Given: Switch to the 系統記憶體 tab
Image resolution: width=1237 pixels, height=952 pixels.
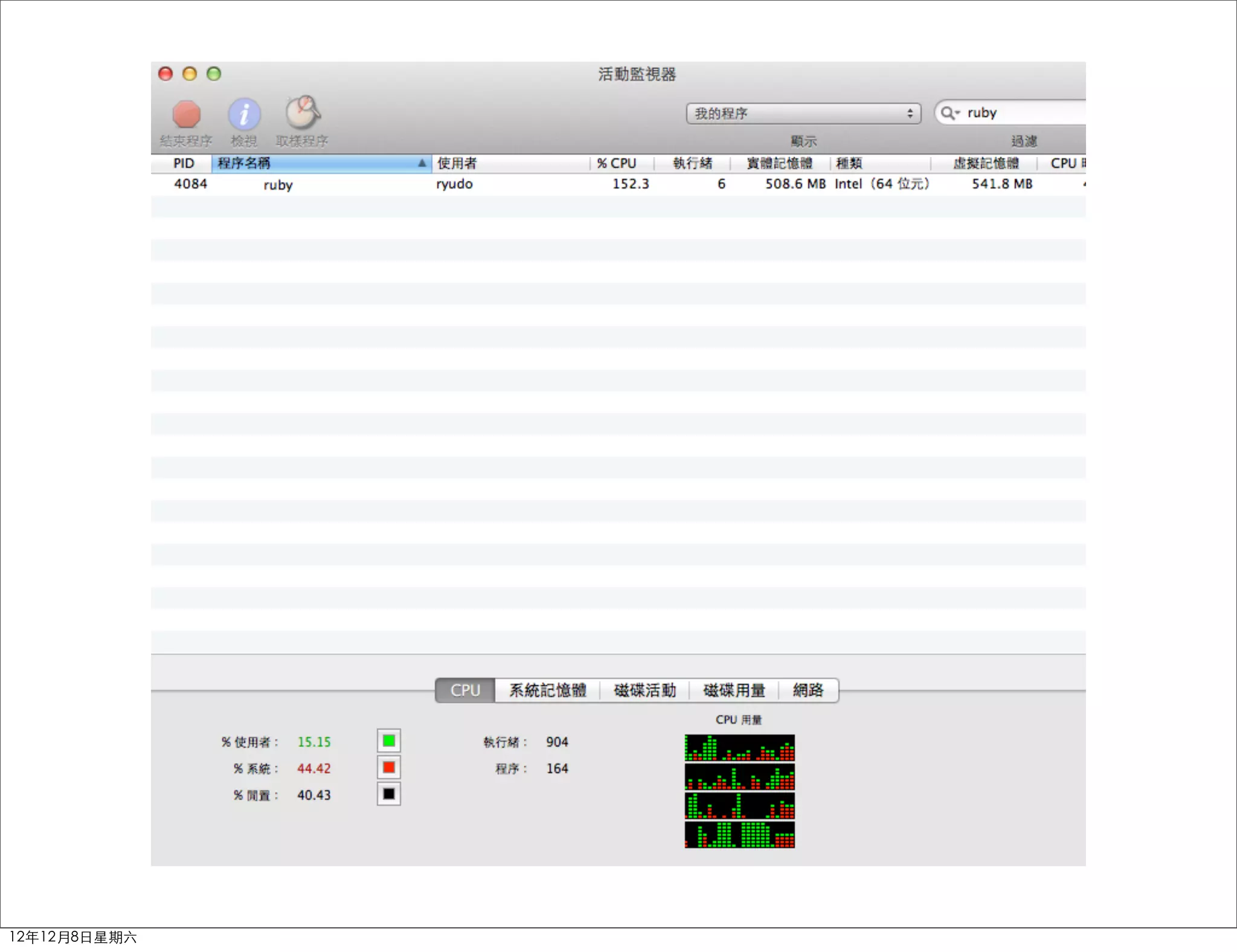Looking at the screenshot, I should coord(547,690).
